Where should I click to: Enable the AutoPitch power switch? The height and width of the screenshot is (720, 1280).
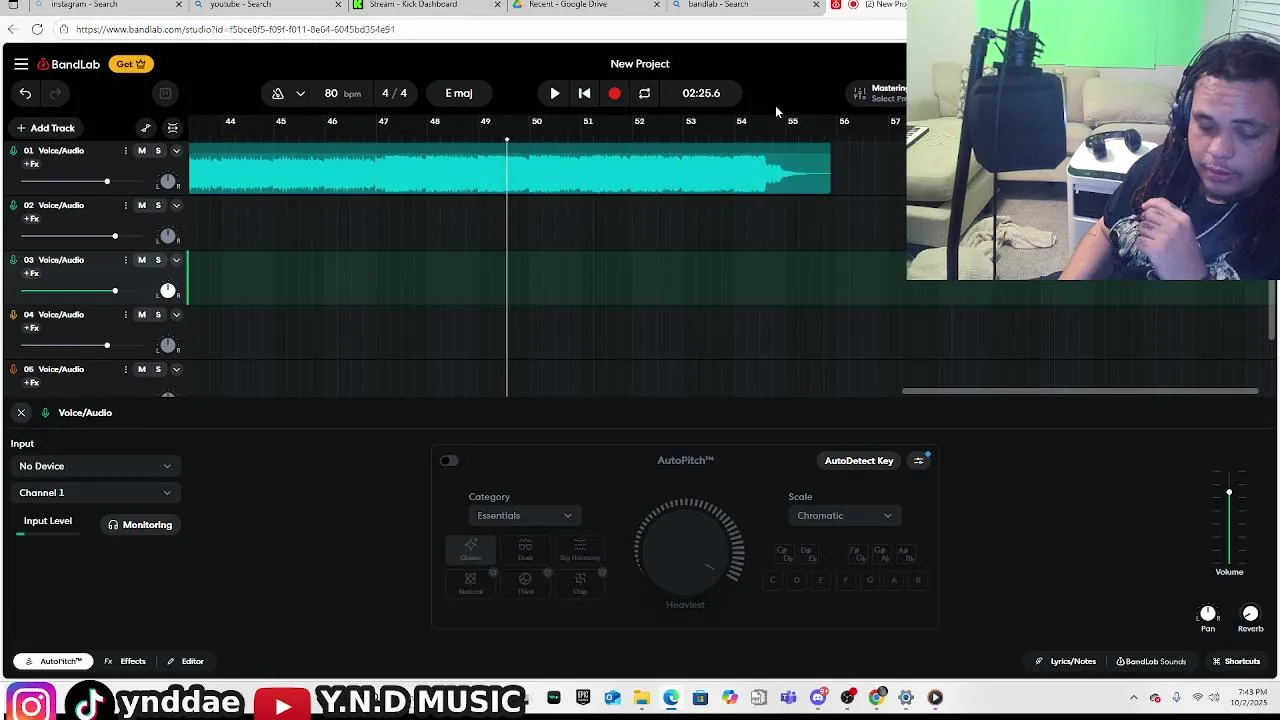point(449,461)
